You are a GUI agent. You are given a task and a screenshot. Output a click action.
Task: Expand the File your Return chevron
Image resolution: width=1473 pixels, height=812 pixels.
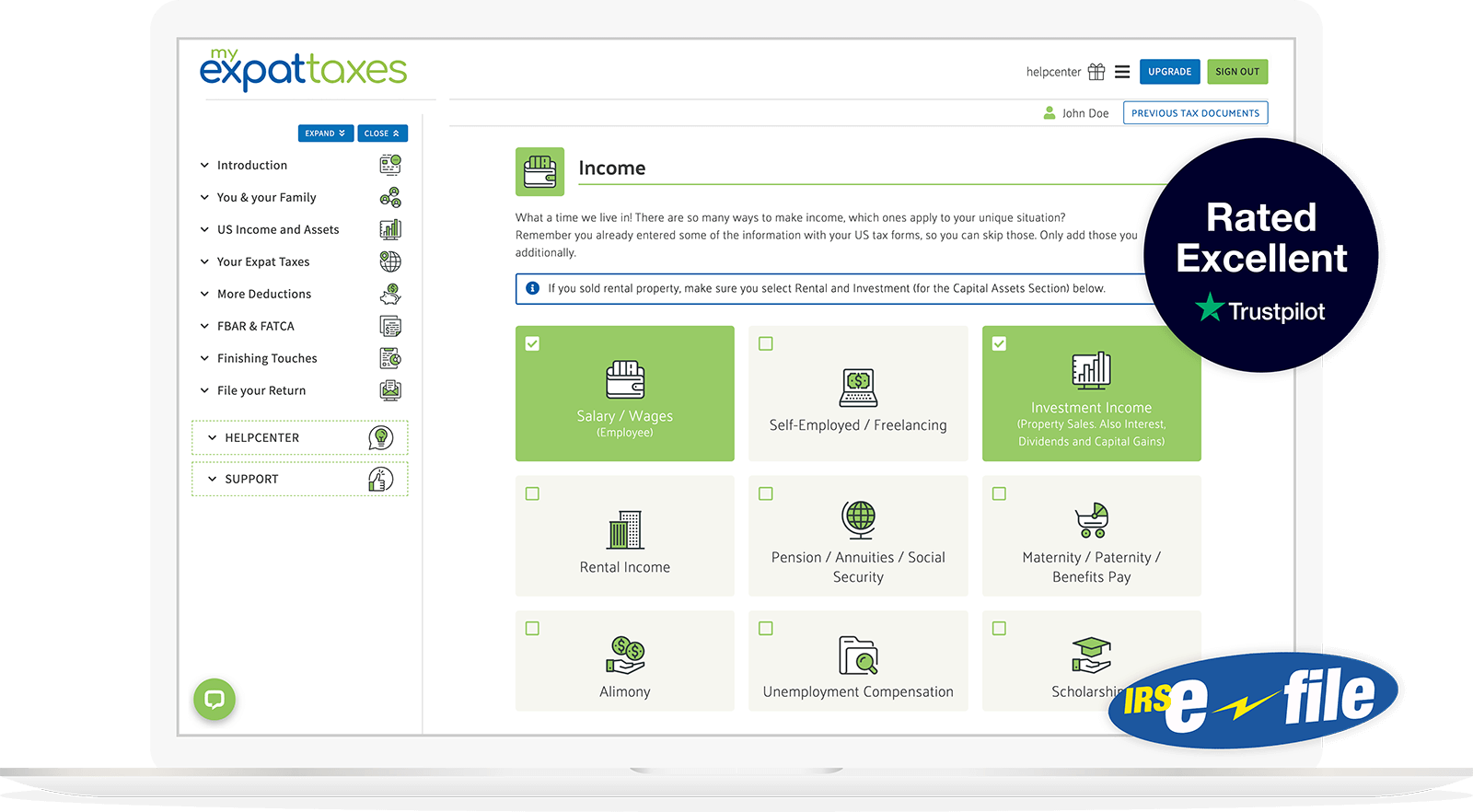tap(204, 391)
